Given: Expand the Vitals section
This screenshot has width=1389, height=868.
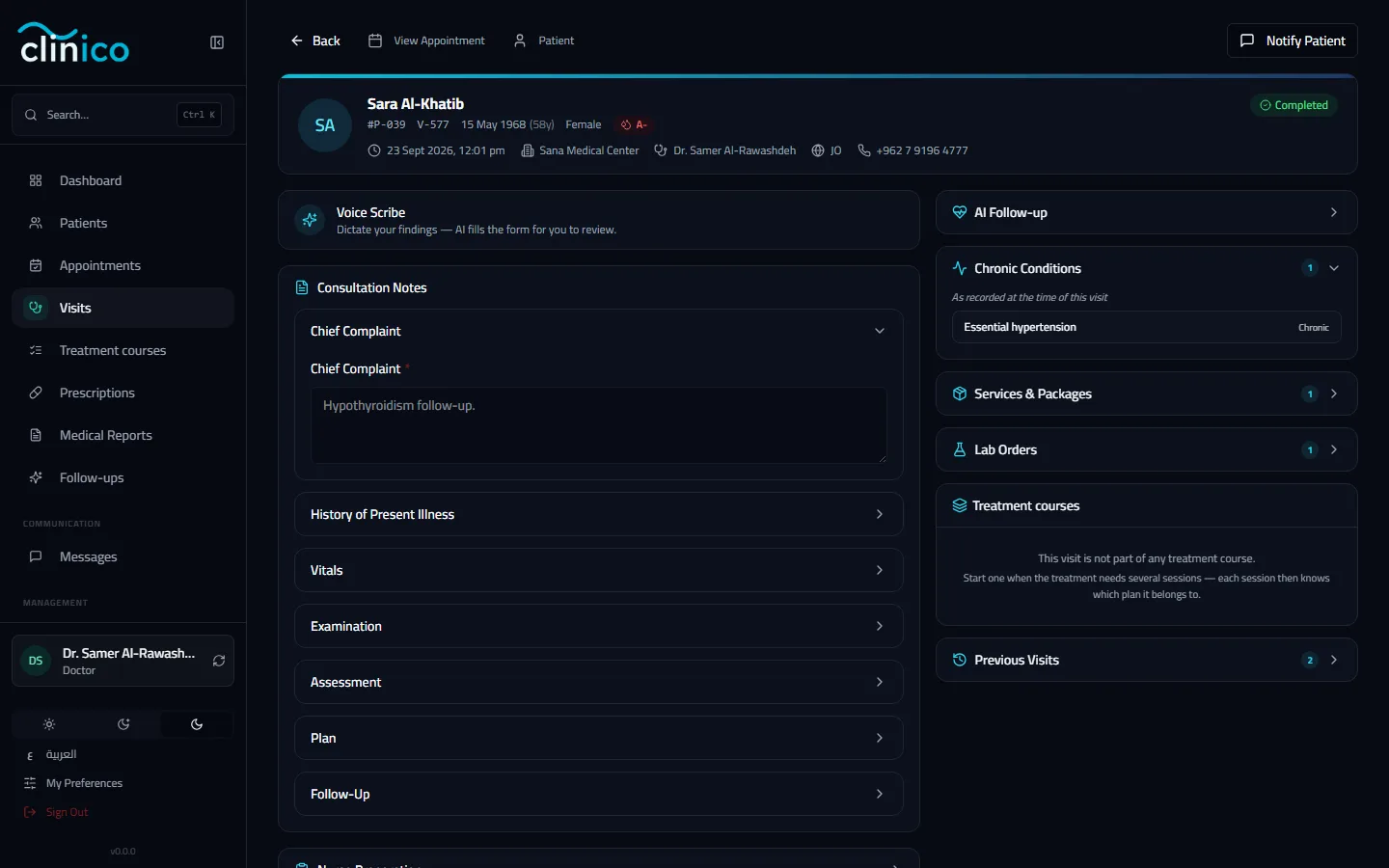Looking at the screenshot, I should (x=599, y=570).
